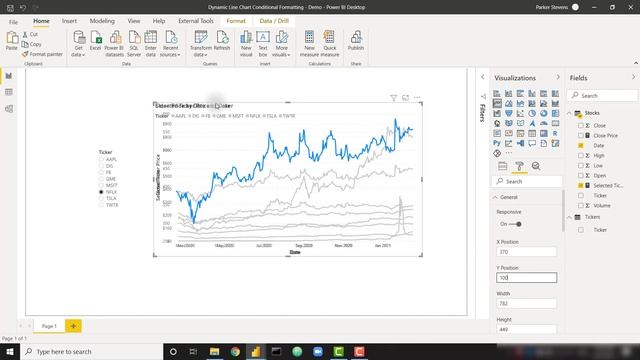Open the Format paint roller tab
The height and width of the screenshot is (360, 640).
tap(519, 166)
